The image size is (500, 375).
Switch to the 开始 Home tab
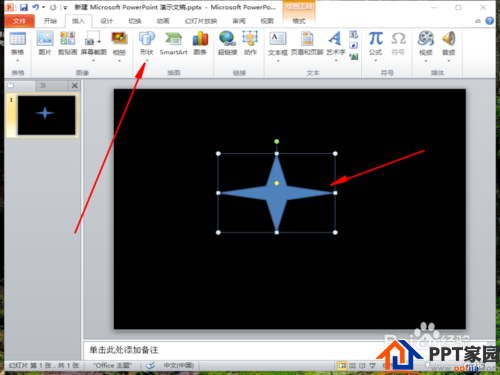[x=50, y=21]
